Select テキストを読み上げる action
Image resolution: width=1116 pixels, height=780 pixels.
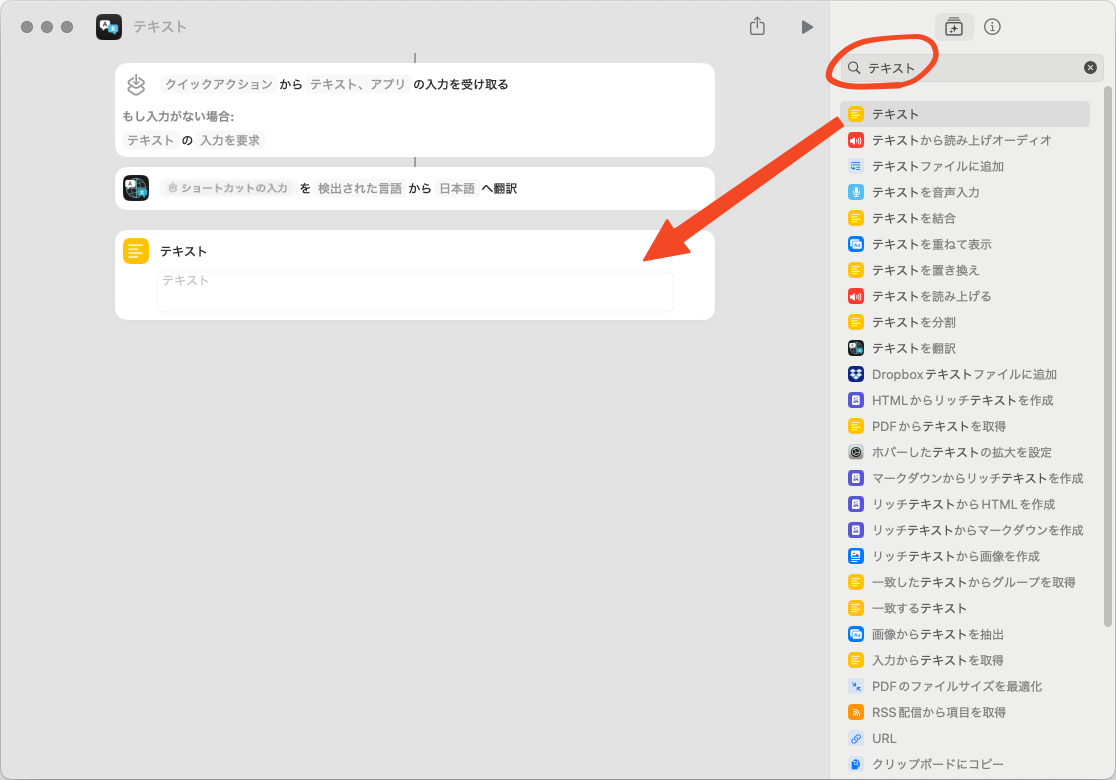point(964,296)
